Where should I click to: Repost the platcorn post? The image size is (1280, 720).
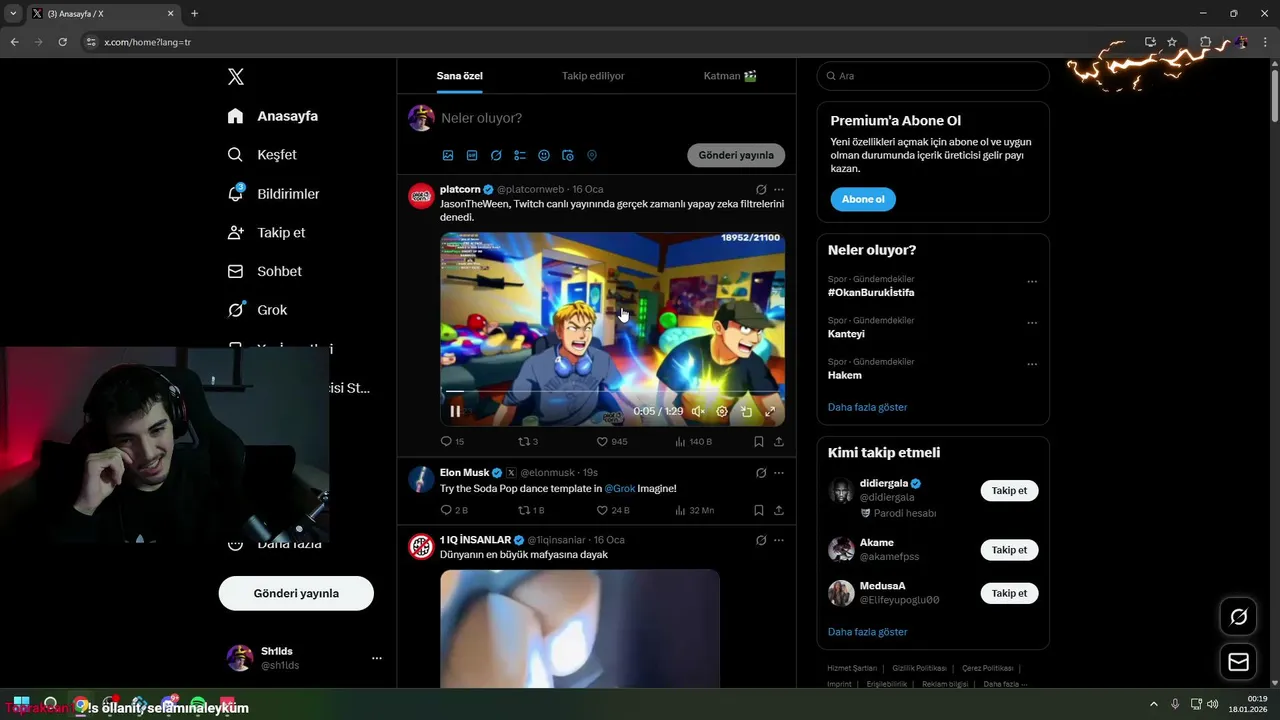pos(528,442)
